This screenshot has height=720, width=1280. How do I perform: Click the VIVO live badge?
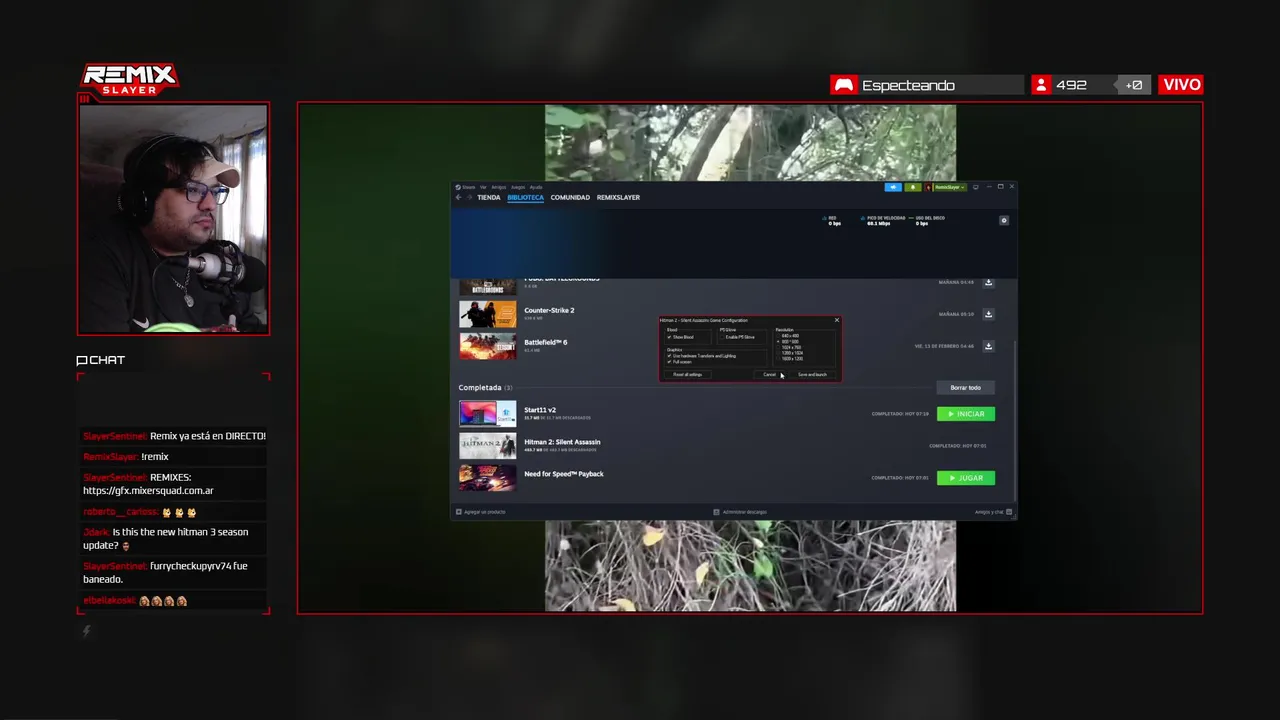(1181, 85)
